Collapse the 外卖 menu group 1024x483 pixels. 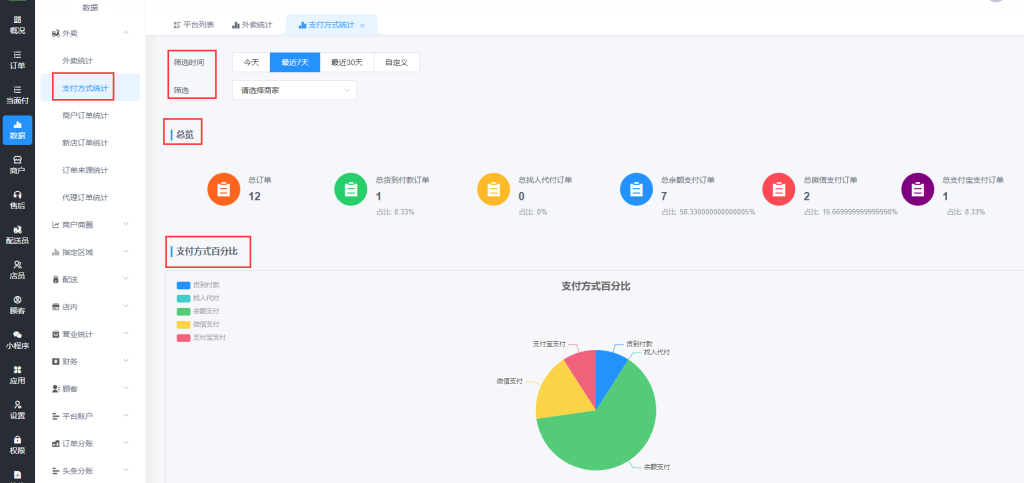click(x=88, y=33)
